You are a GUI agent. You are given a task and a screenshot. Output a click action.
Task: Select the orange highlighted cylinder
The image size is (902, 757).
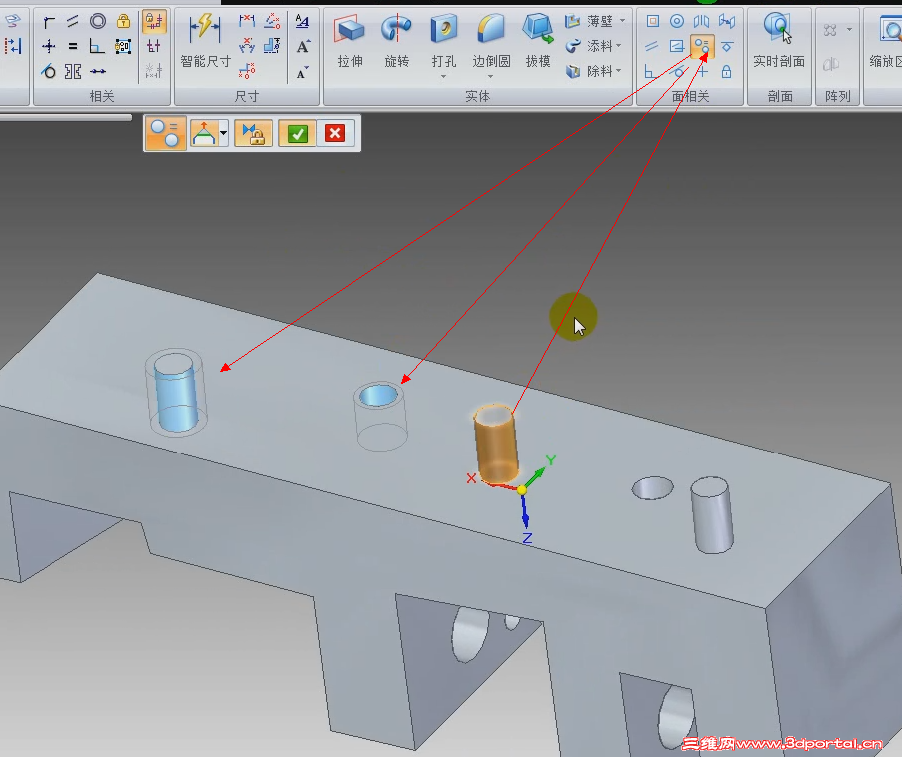[x=495, y=444]
